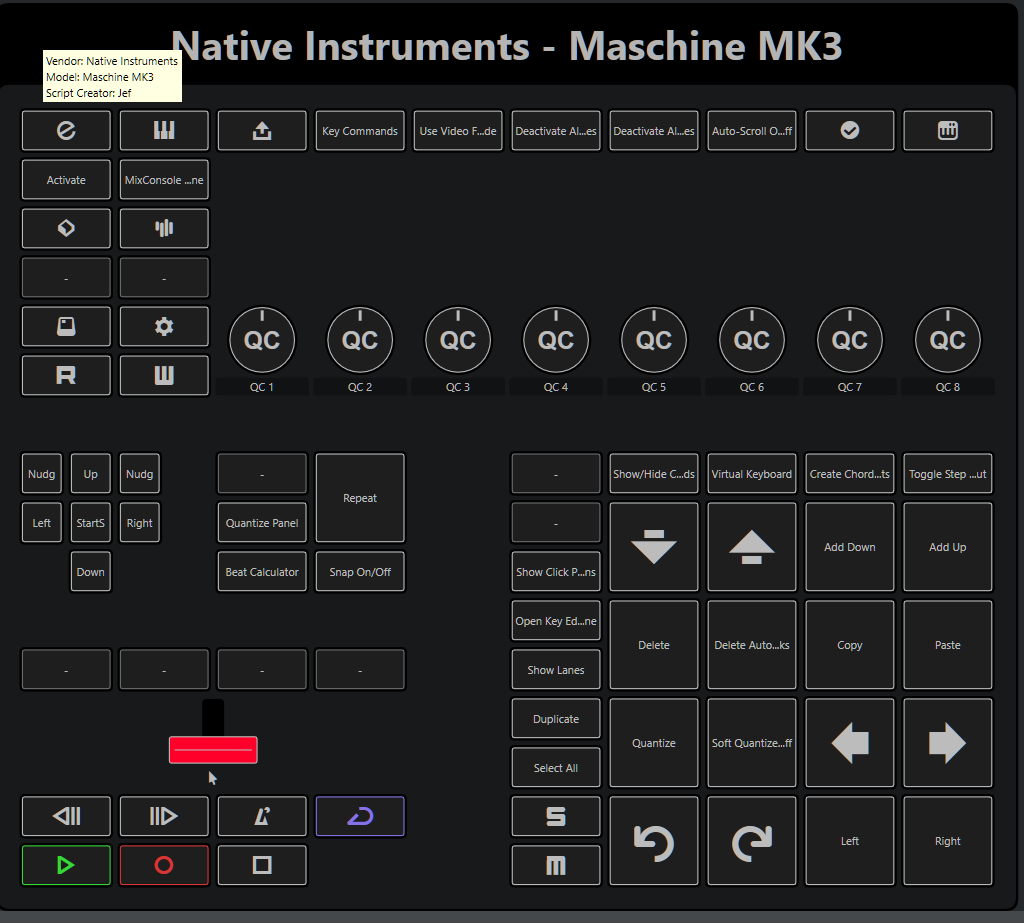
Task: Click Create Chord...ts button
Action: [x=850, y=474]
